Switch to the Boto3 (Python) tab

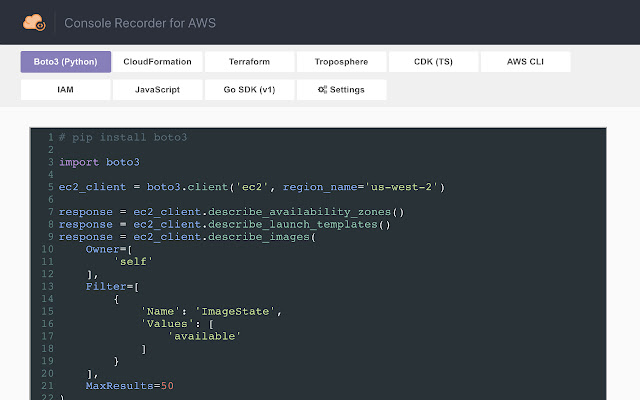click(65, 62)
